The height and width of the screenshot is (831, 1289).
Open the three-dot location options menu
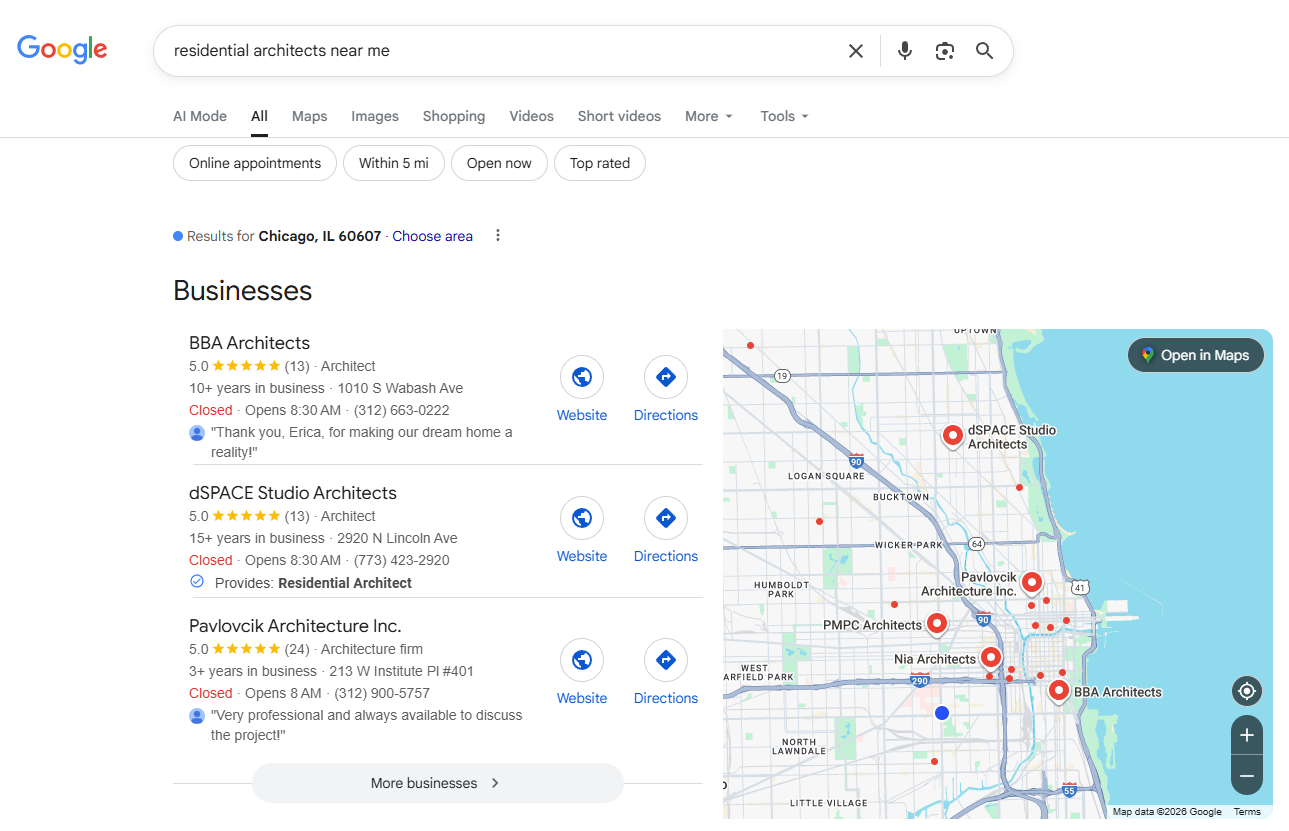click(x=498, y=236)
